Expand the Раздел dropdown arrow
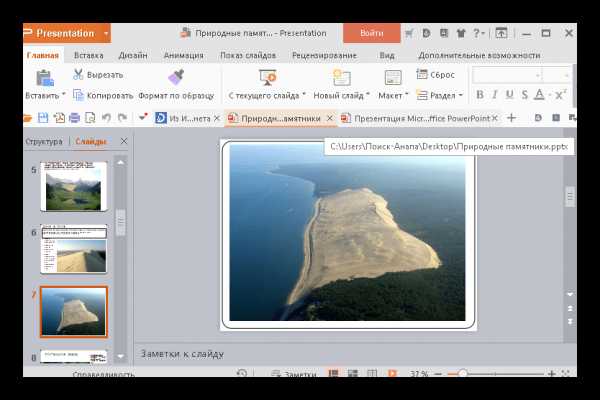 coord(460,95)
